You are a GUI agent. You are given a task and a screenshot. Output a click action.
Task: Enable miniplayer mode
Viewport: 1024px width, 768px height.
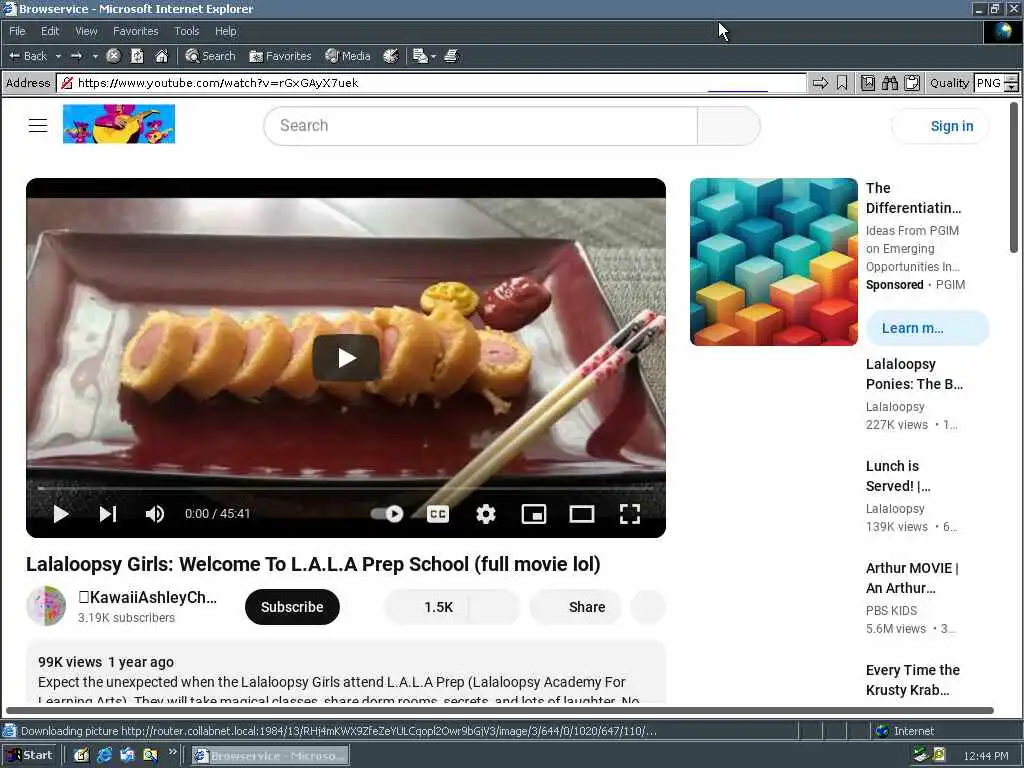(534, 514)
